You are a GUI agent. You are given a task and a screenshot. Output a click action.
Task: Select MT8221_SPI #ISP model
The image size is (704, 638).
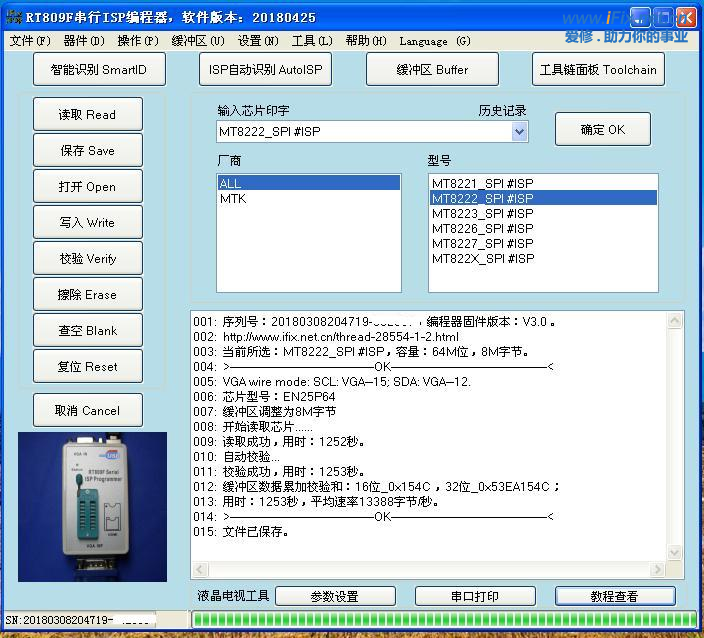coord(543,183)
